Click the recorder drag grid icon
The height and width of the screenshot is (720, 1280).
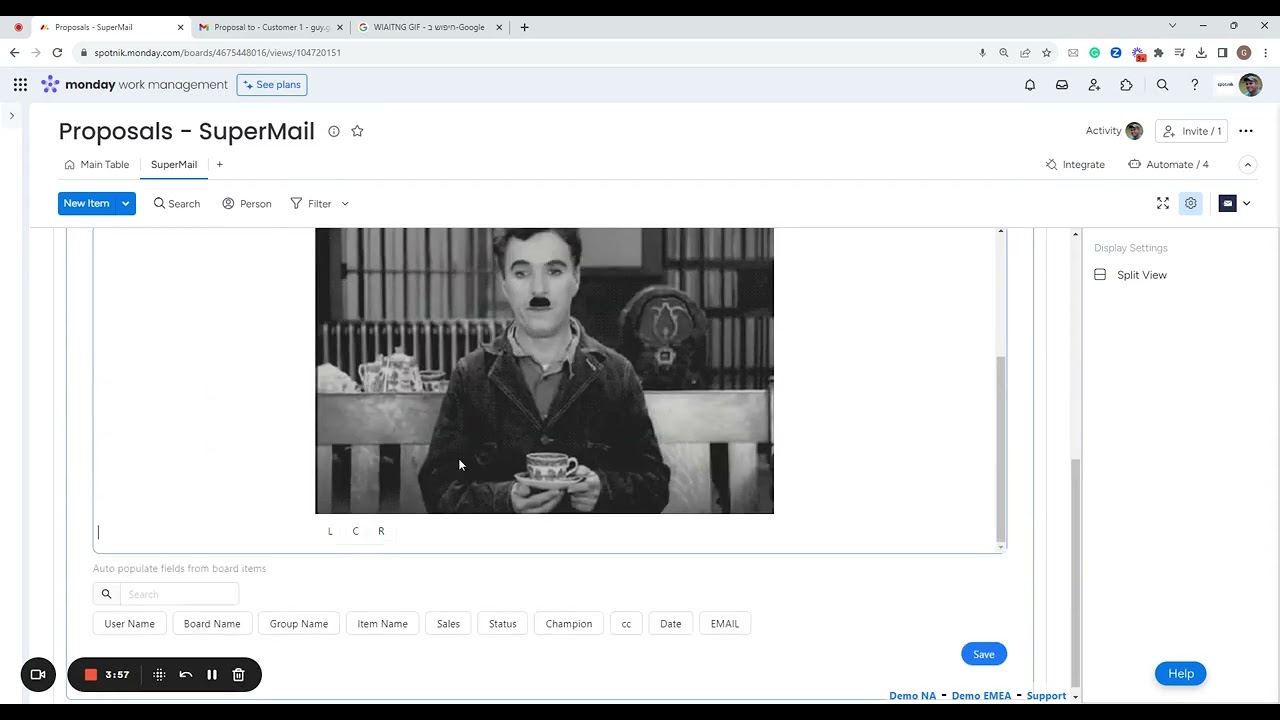(x=159, y=675)
